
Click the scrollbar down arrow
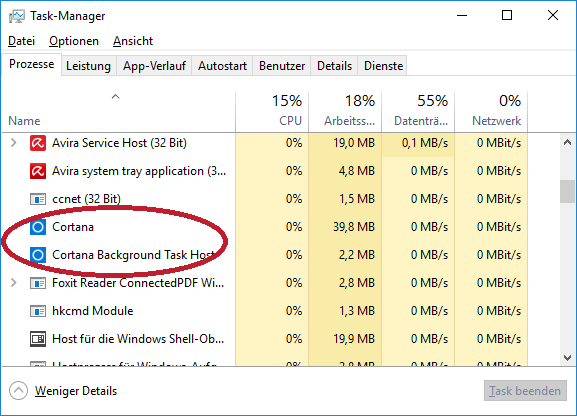pos(567,357)
